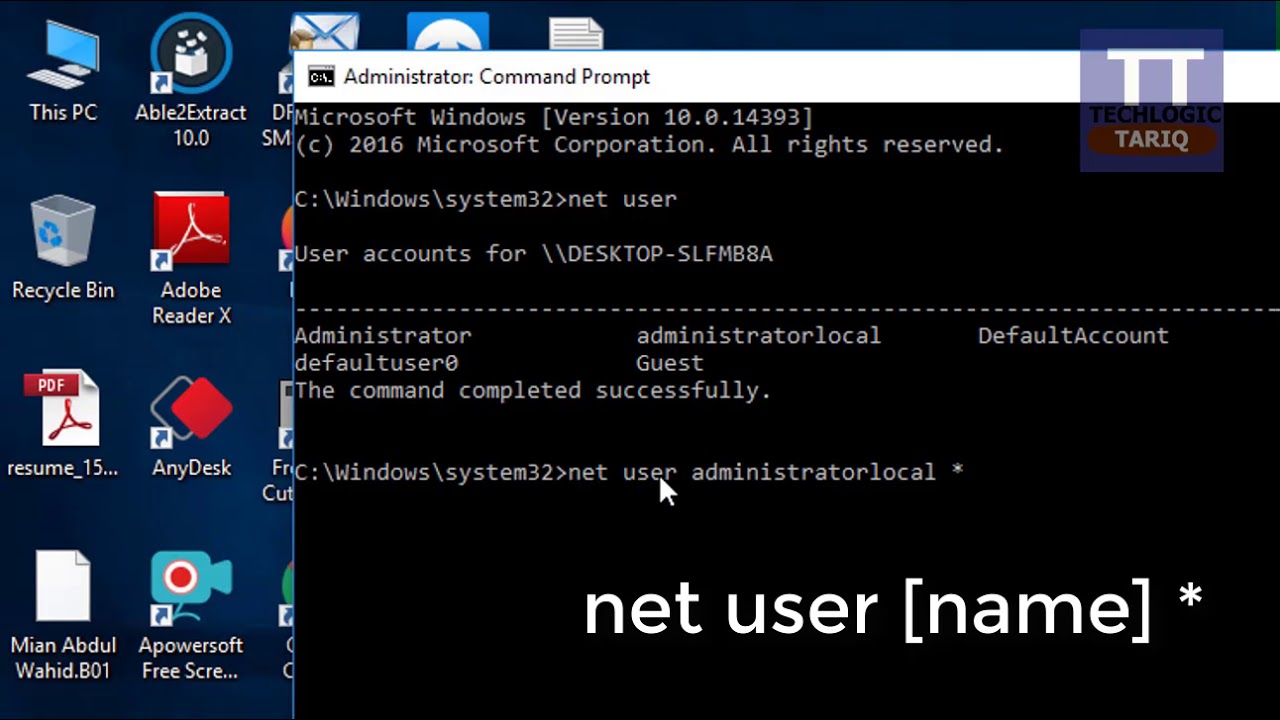The width and height of the screenshot is (1280, 720).
Task: Click the first 'net user' command line
Action: pyautogui.click(x=486, y=199)
